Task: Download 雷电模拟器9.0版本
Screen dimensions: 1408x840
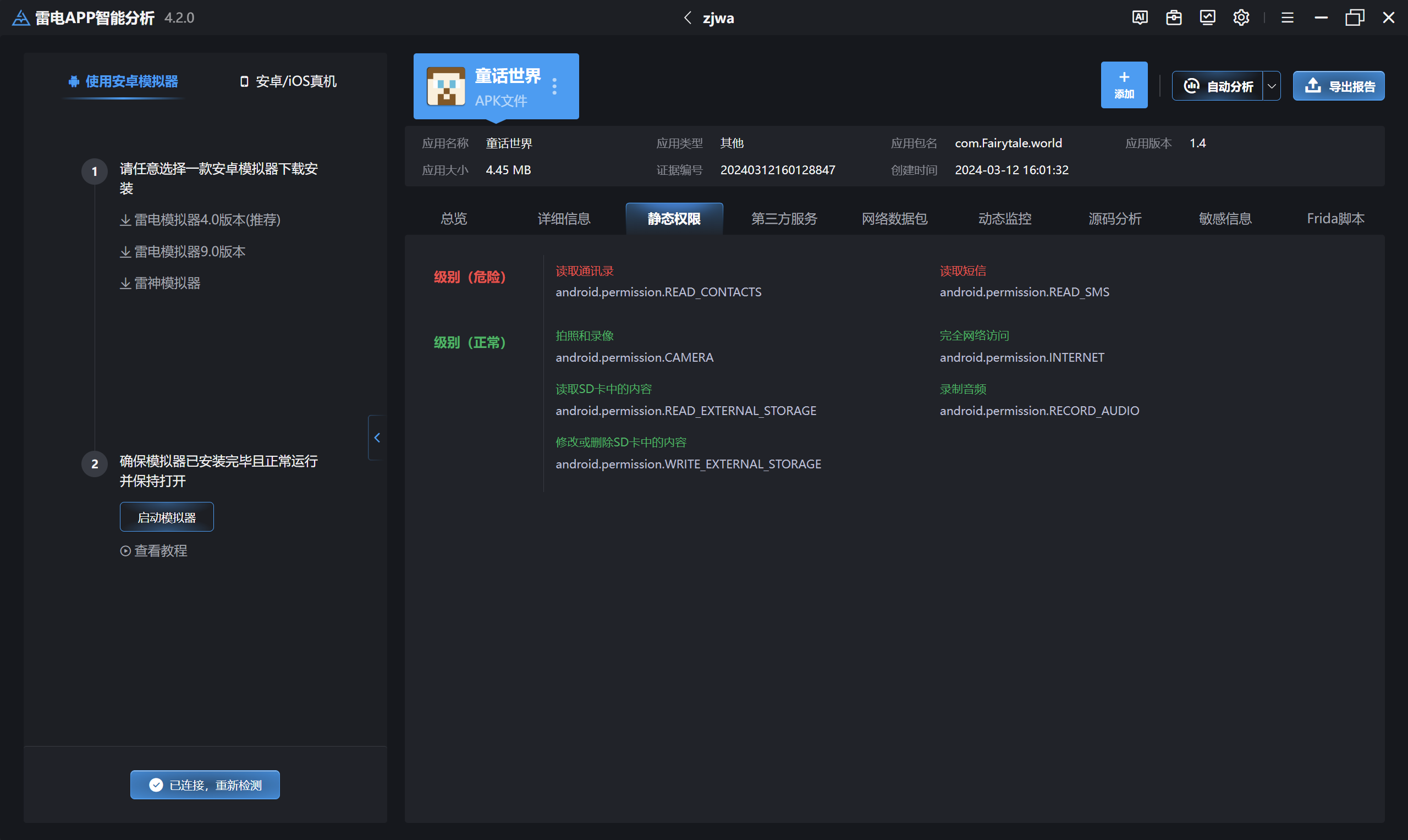Action: click(x=183, y=251)
